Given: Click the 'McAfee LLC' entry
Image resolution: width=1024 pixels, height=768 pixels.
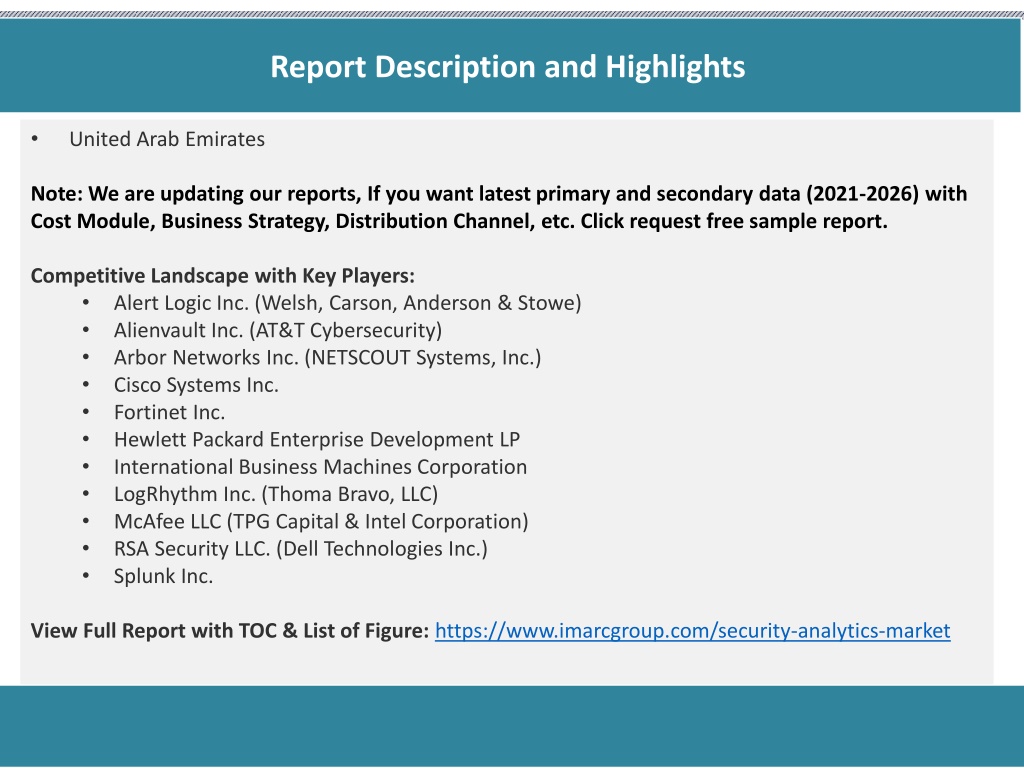Looking at the screenshot, I should pyautogui.click(x=321, y=522).
